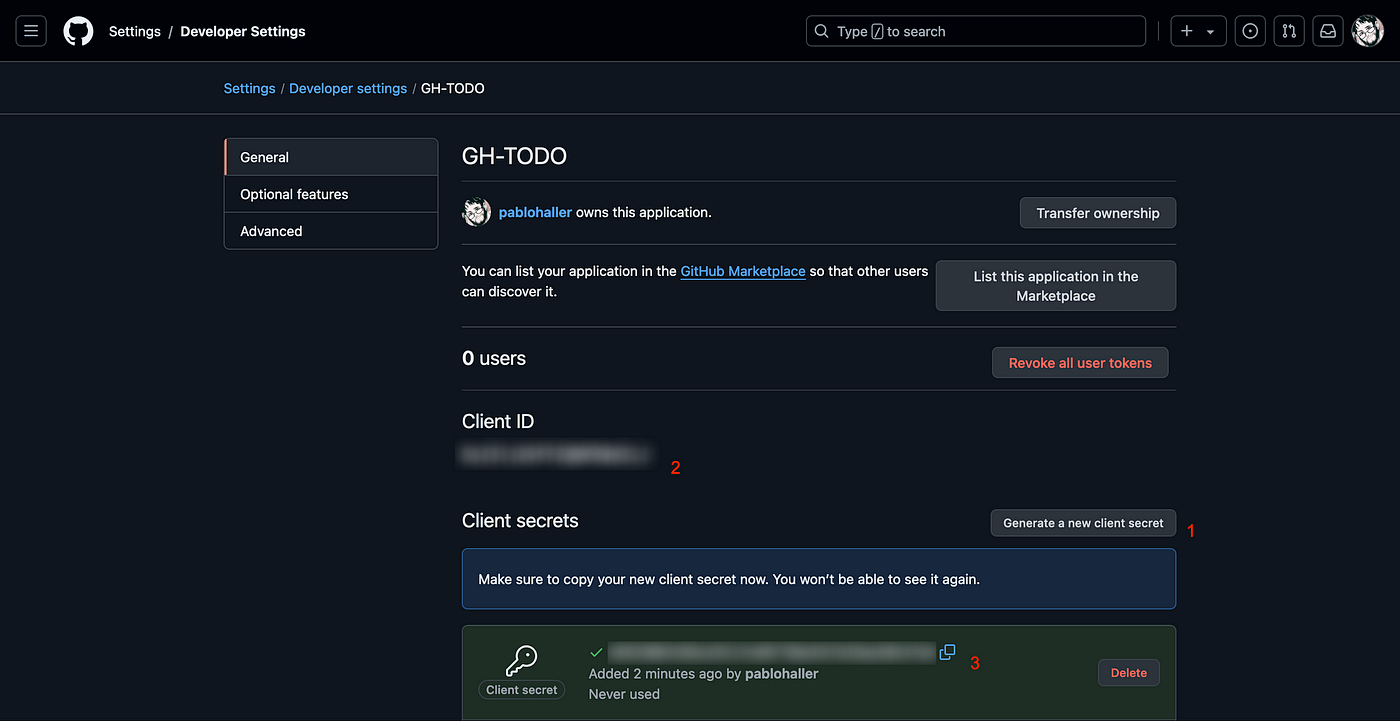Click the blurred client secret value
Image resolution: width=1400 pixels, height=721 pixels.
pyautogui.click(x=771, y=652)
